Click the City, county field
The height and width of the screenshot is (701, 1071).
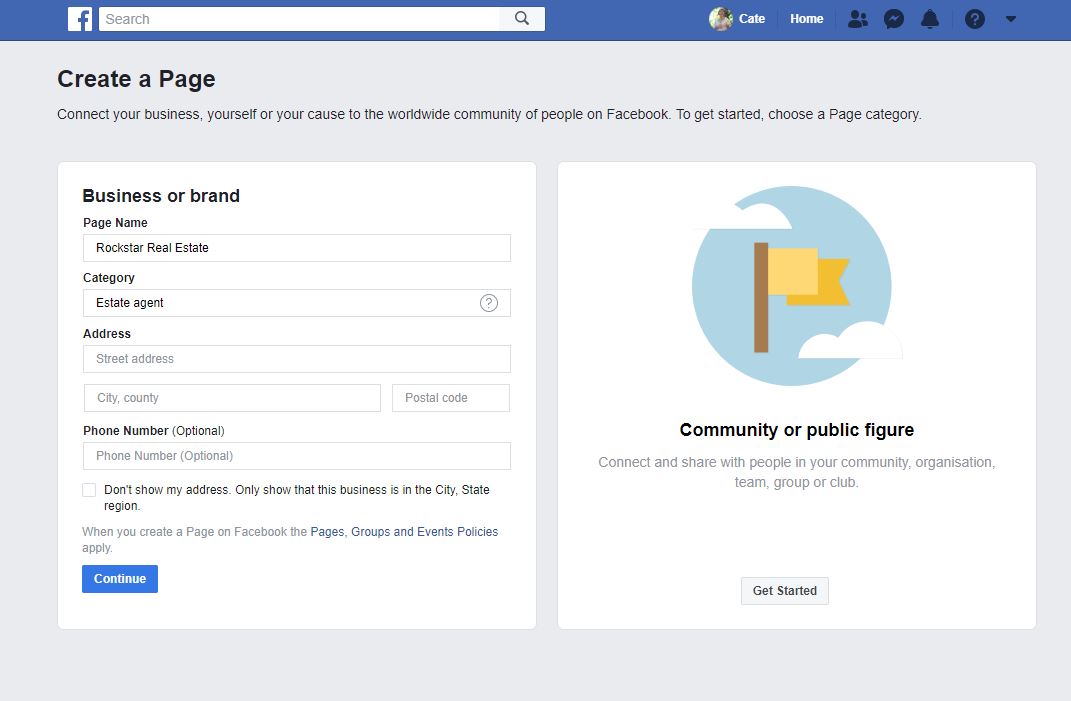click(232, 398)
